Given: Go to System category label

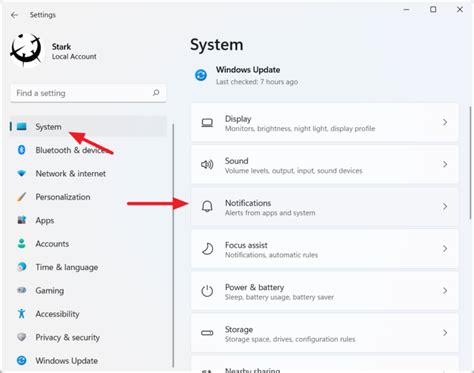Looking at the screenshot, I should [x=48, y=127].
